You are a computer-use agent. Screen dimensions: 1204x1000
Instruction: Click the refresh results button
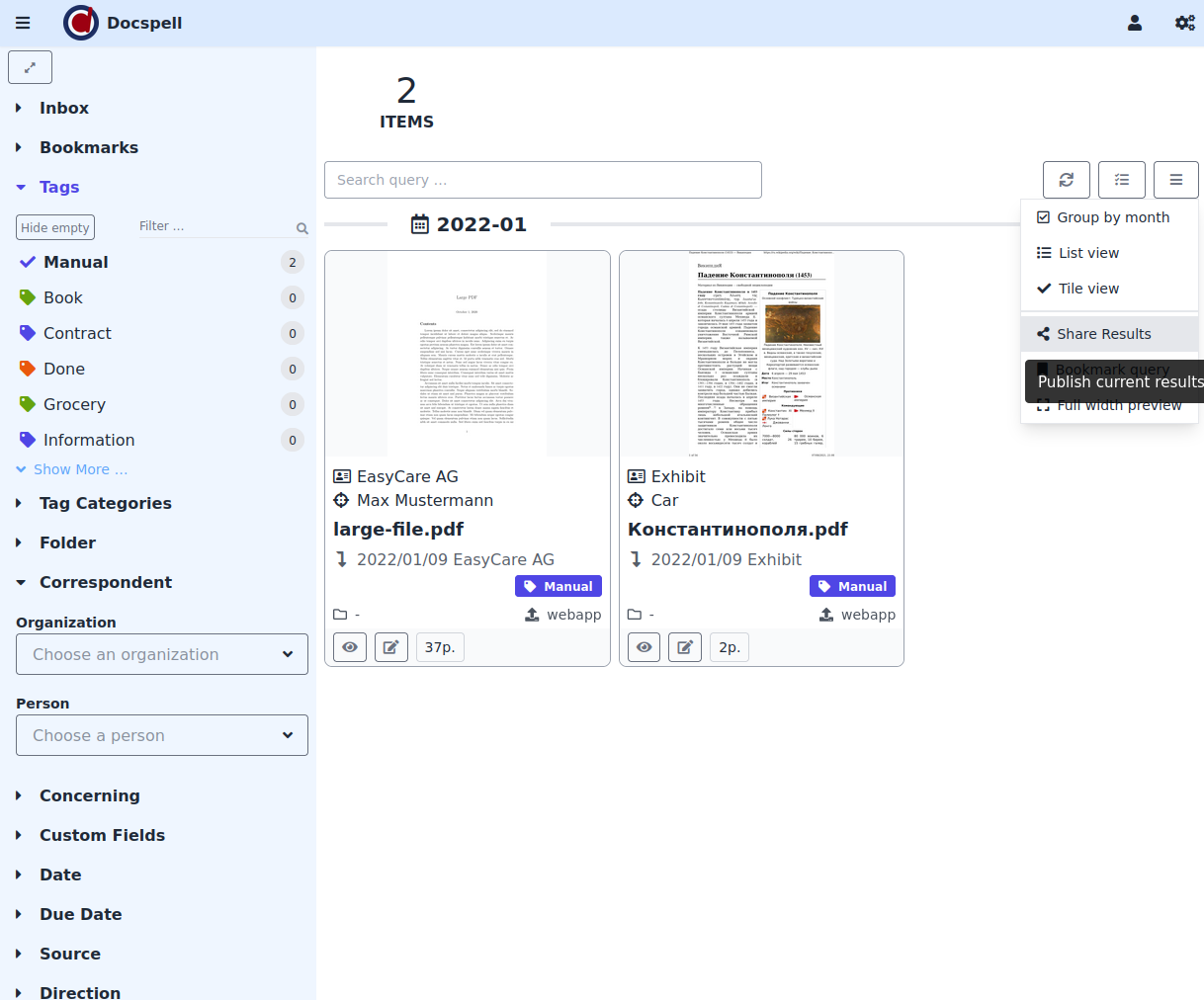point(1066,180)
